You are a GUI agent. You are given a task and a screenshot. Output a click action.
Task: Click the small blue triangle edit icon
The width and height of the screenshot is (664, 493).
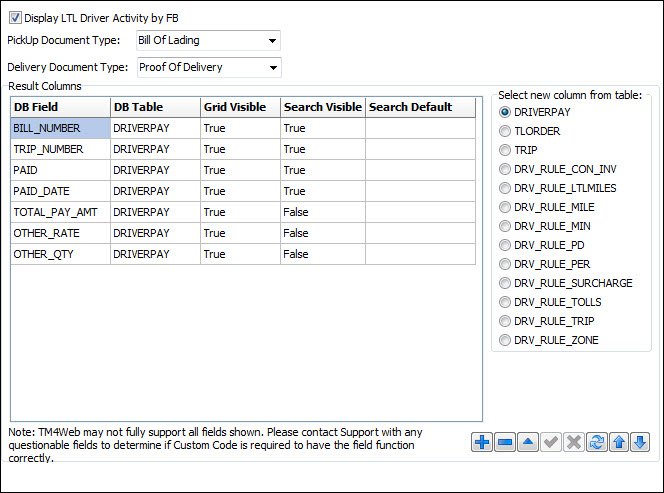pyautogui.click(x=527, y=442)
